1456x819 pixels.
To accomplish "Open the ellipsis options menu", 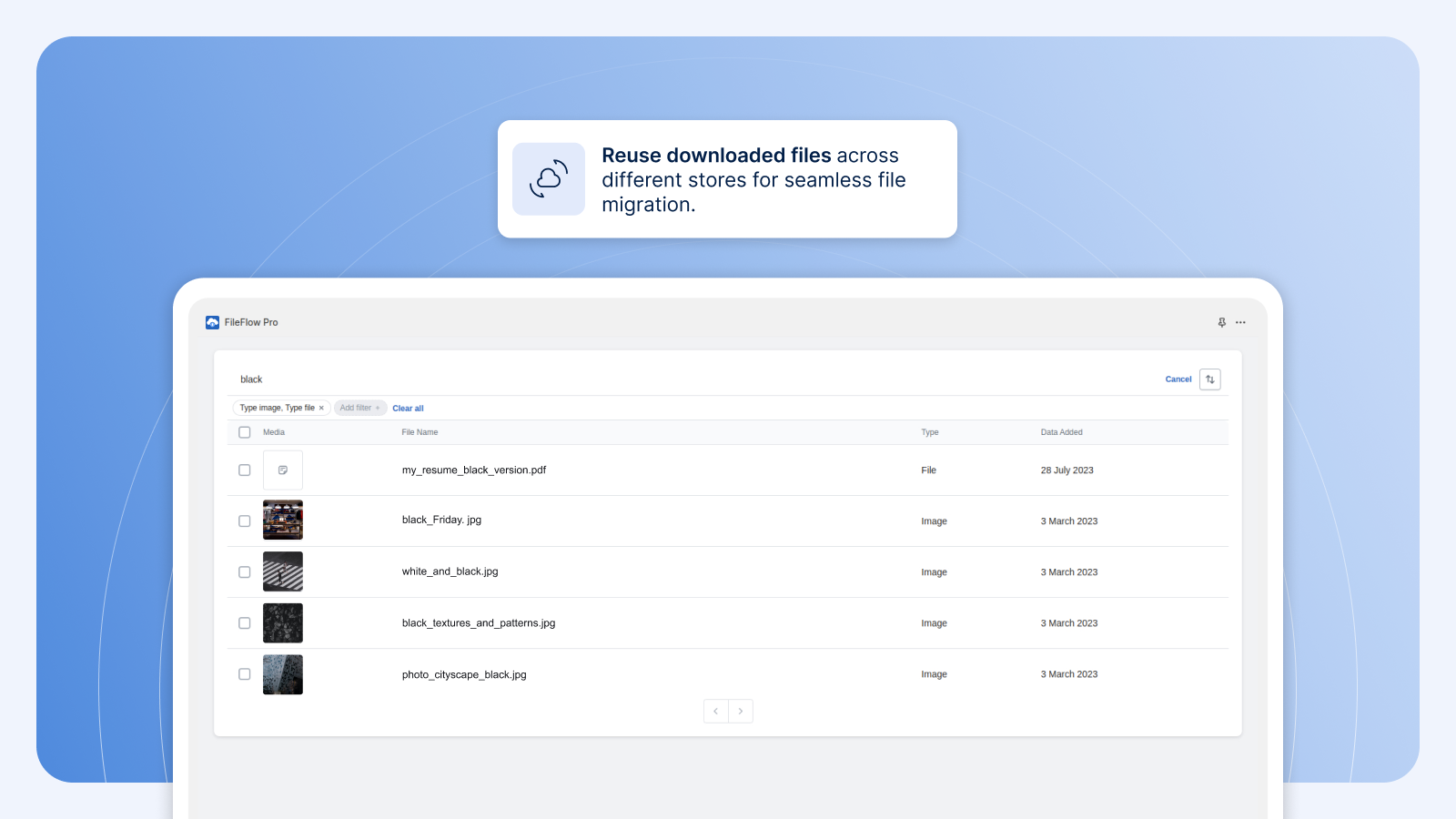I will tap(1241, 321).
